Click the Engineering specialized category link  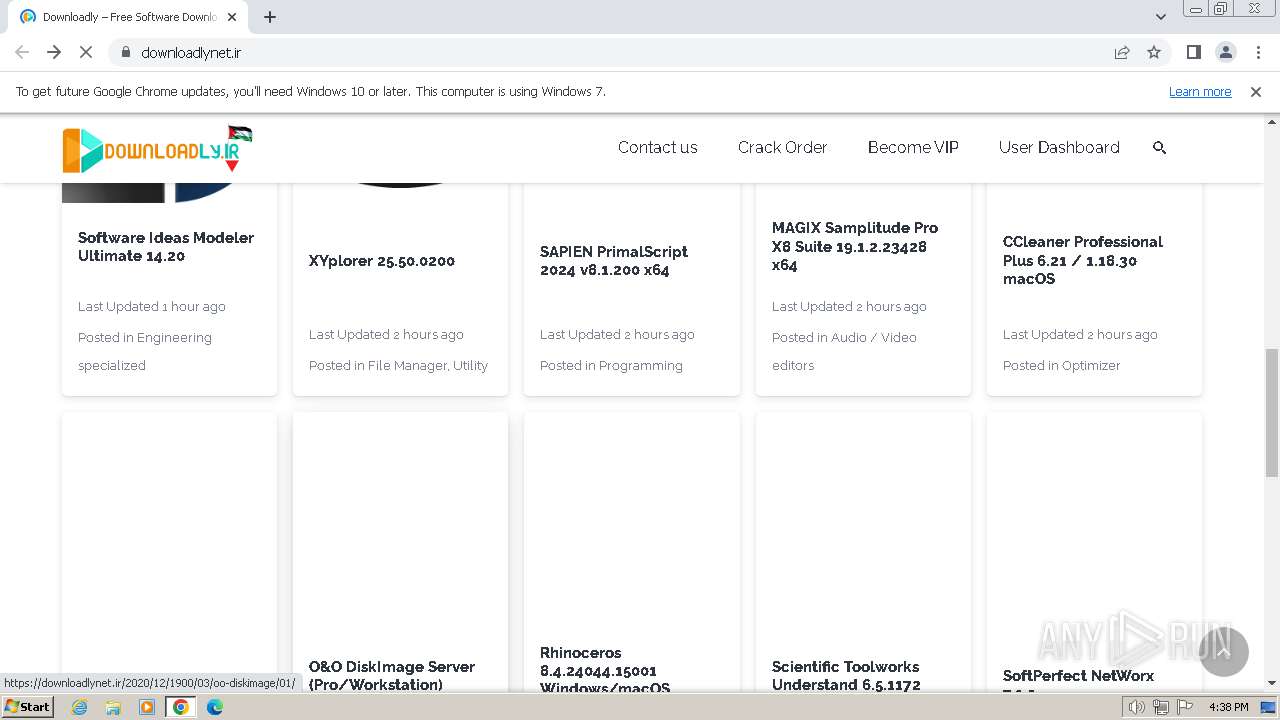pyautogui.click(x=145, y=351)
